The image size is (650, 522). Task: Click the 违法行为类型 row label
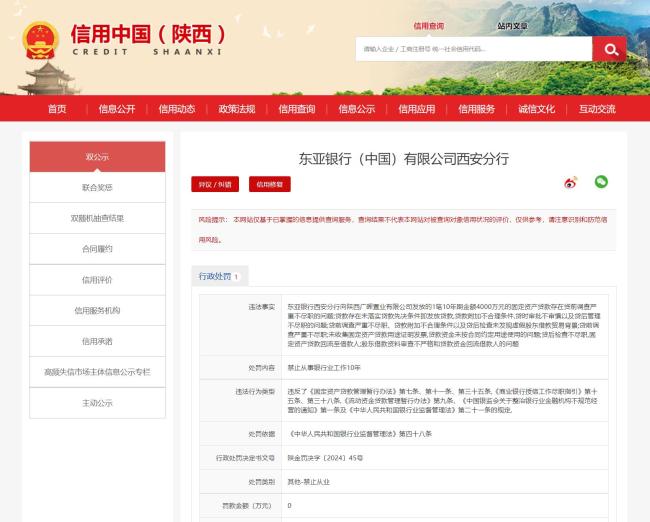255,391
